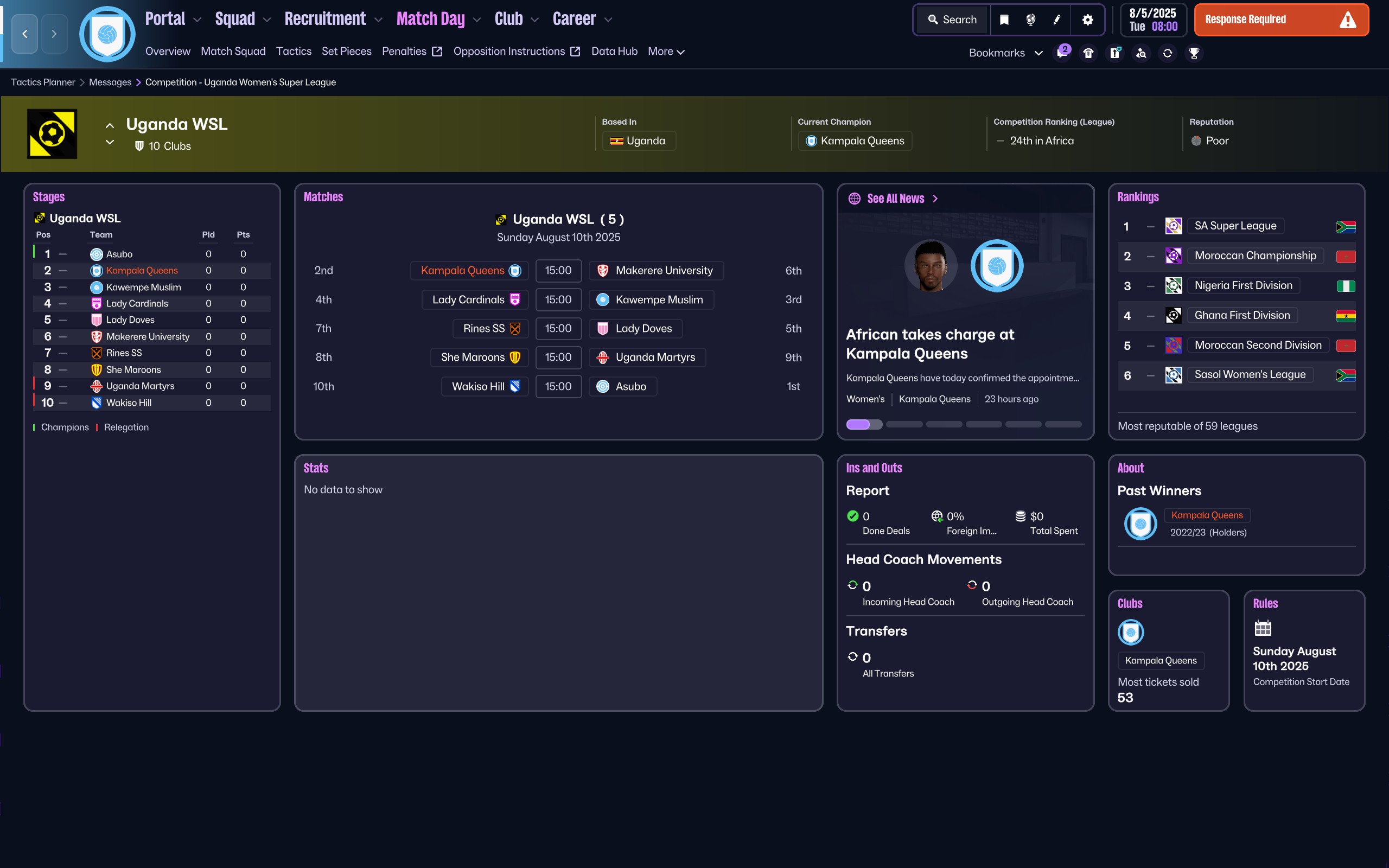Go to previous competition with up chevron
The height and width of the screenshot is (868, 1389).
coord(110,125)
